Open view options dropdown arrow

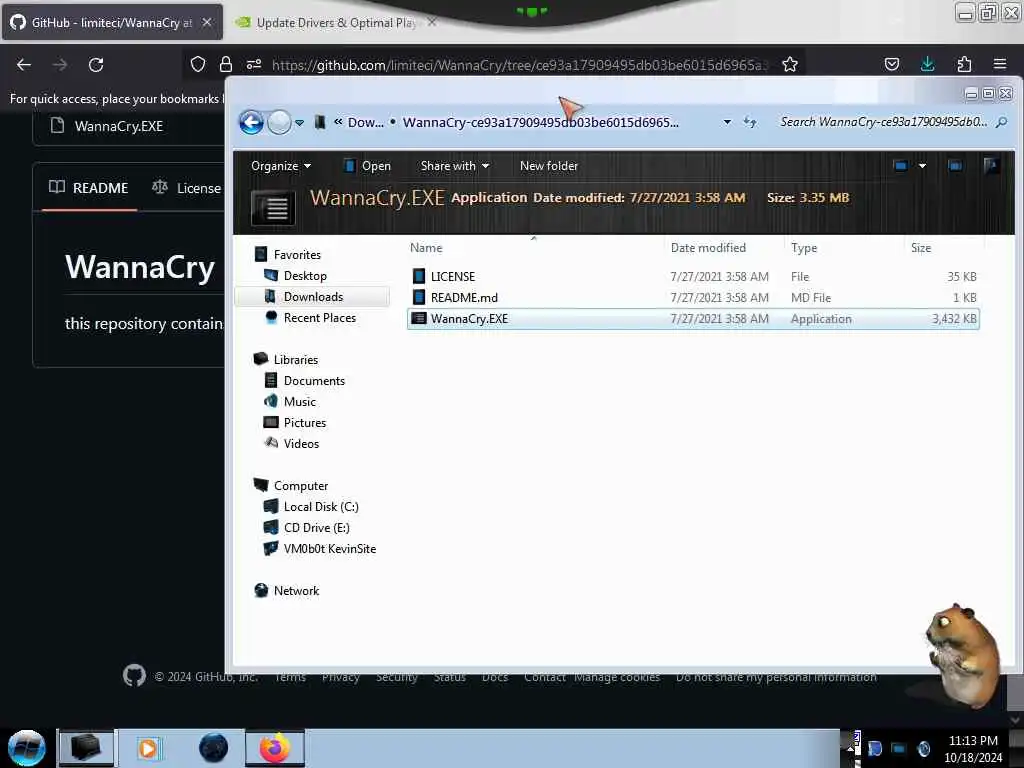point(922,166)
